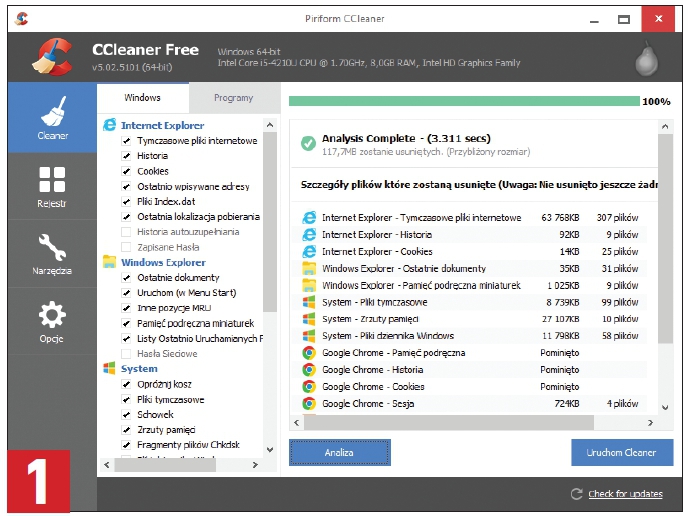Image resolution: width=690 pixels, height=516 pixels.
Task: Switch to the Programy tab
Action: 234,98
